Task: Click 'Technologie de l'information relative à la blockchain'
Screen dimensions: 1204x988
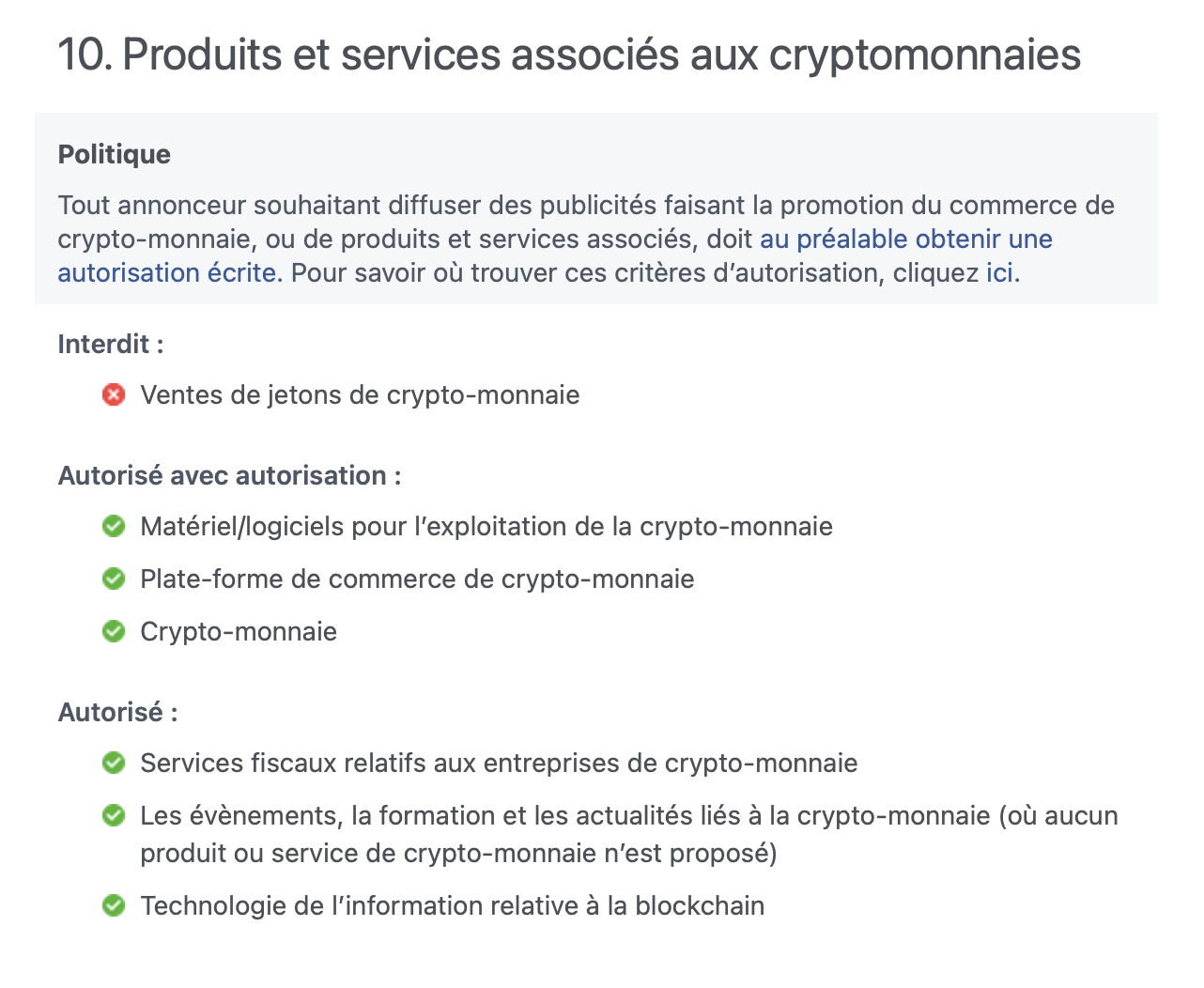Action: click(x=453, y=905)
